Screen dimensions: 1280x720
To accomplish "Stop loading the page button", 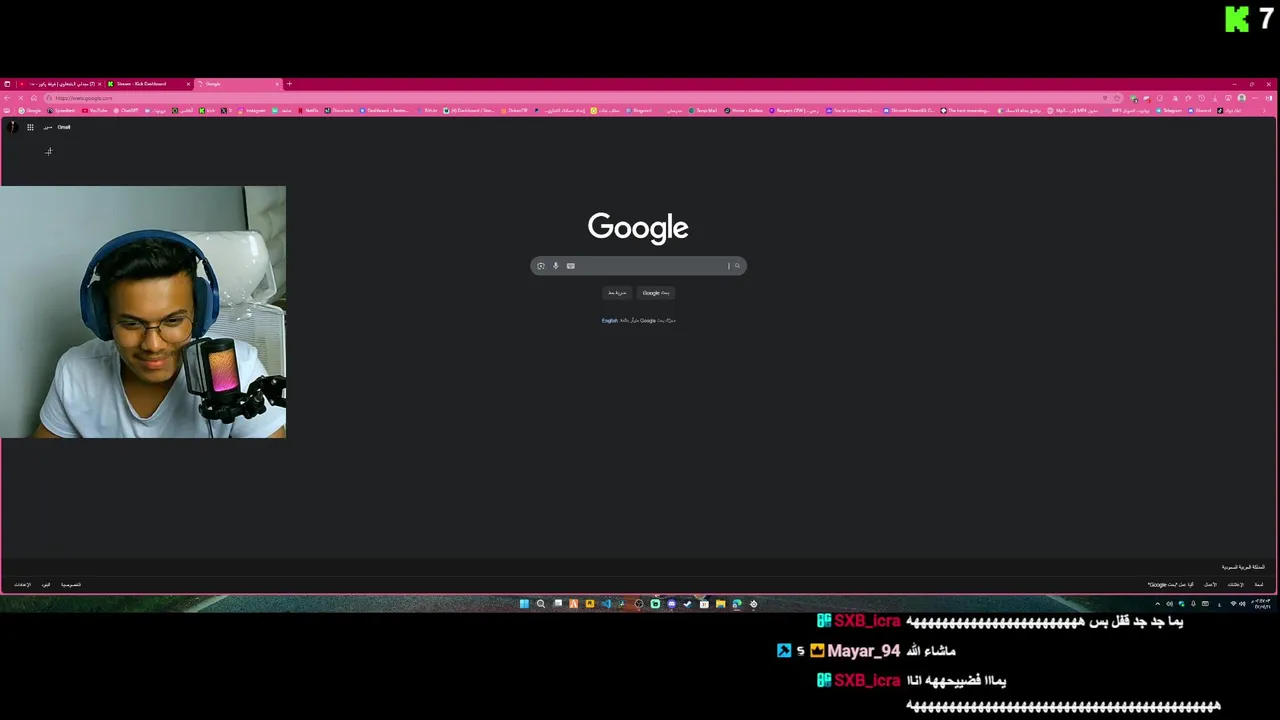I will click(x=20, y=98).
